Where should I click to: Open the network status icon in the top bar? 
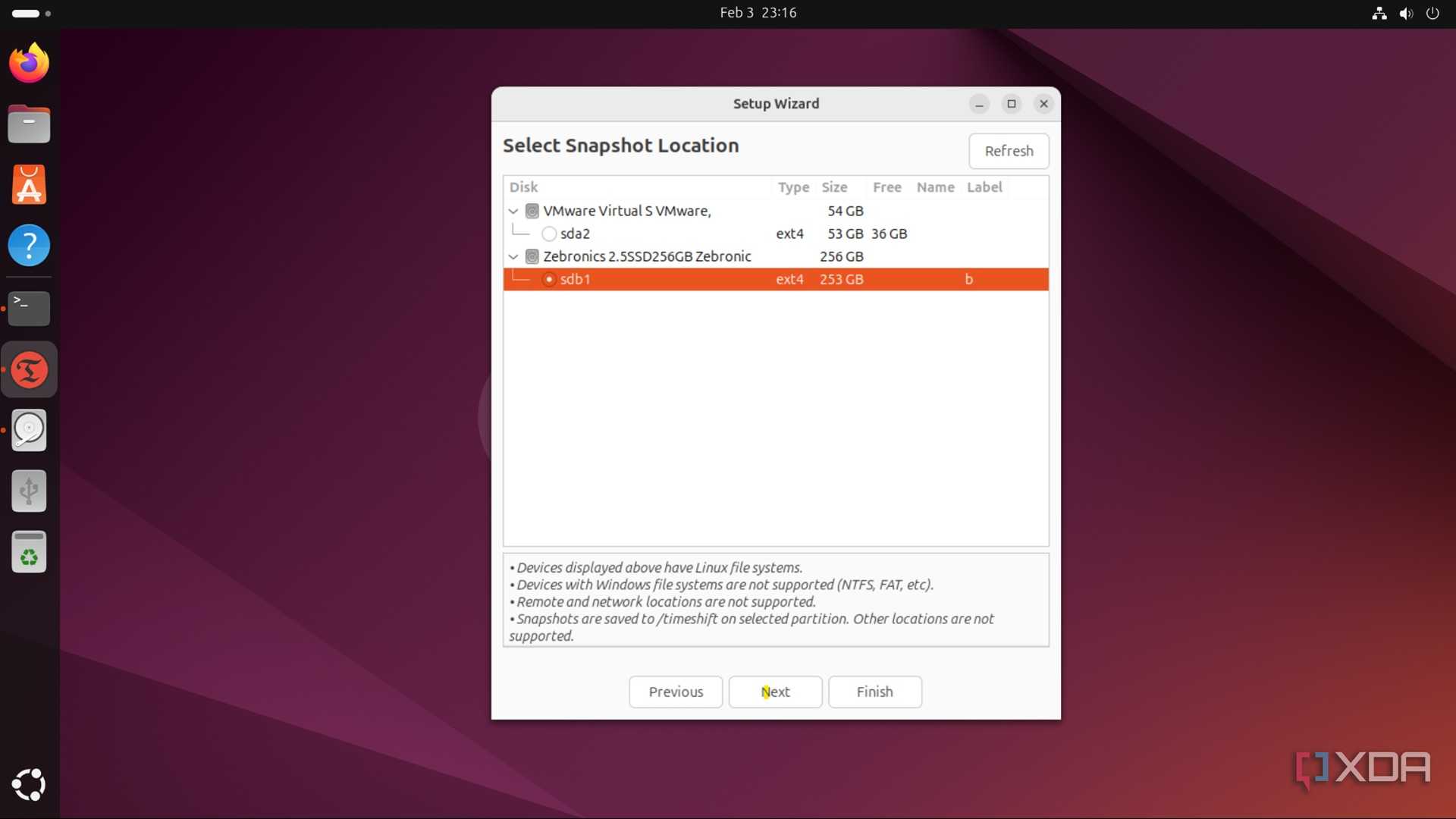coord(1379,13)
